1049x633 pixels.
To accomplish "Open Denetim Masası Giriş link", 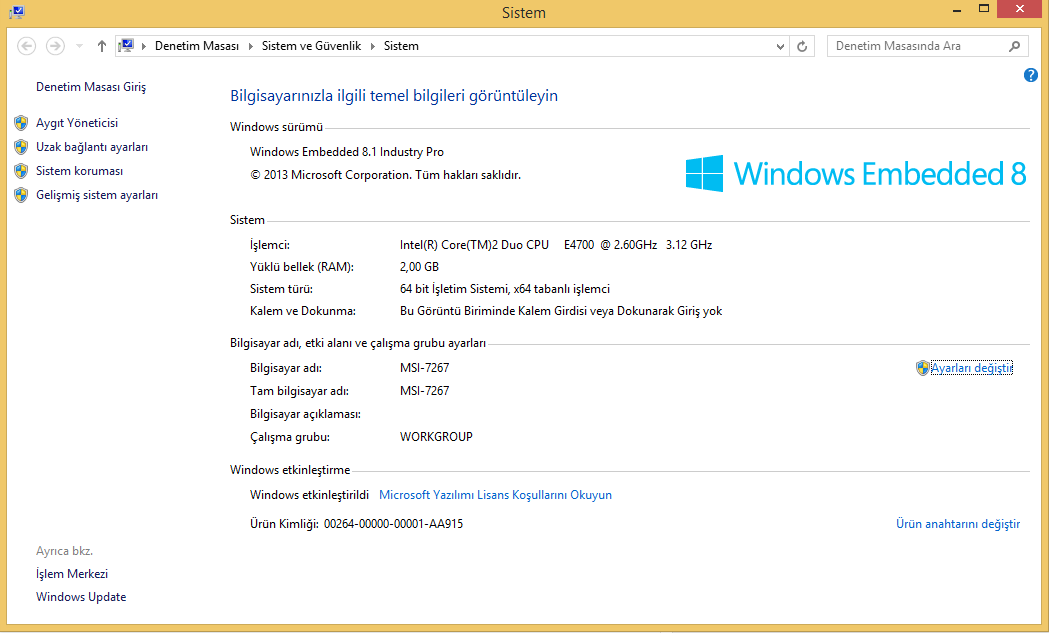I will pyautogui.click(x=91, y=86).
